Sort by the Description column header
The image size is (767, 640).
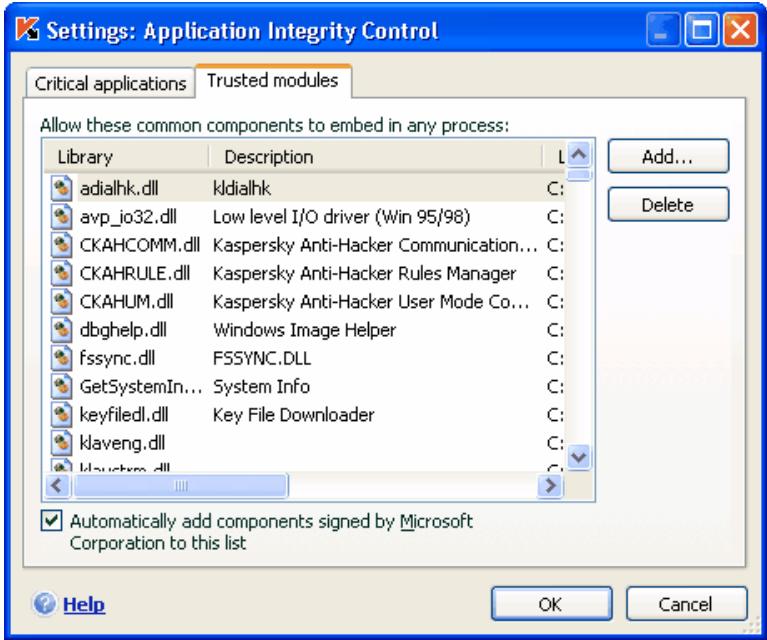pyautogui.click(x=376, y=157)
